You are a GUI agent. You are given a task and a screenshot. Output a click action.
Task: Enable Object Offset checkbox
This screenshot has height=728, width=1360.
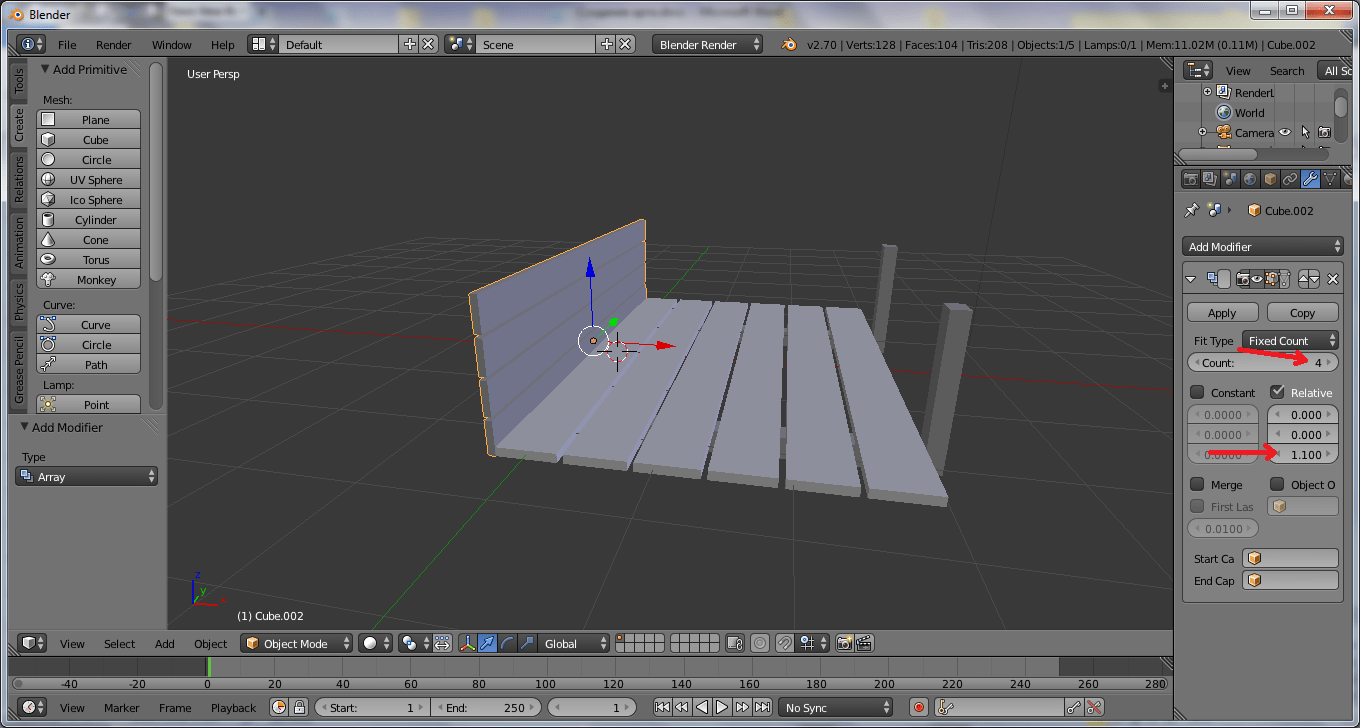pyautogui.click(x=1277, y=484)
